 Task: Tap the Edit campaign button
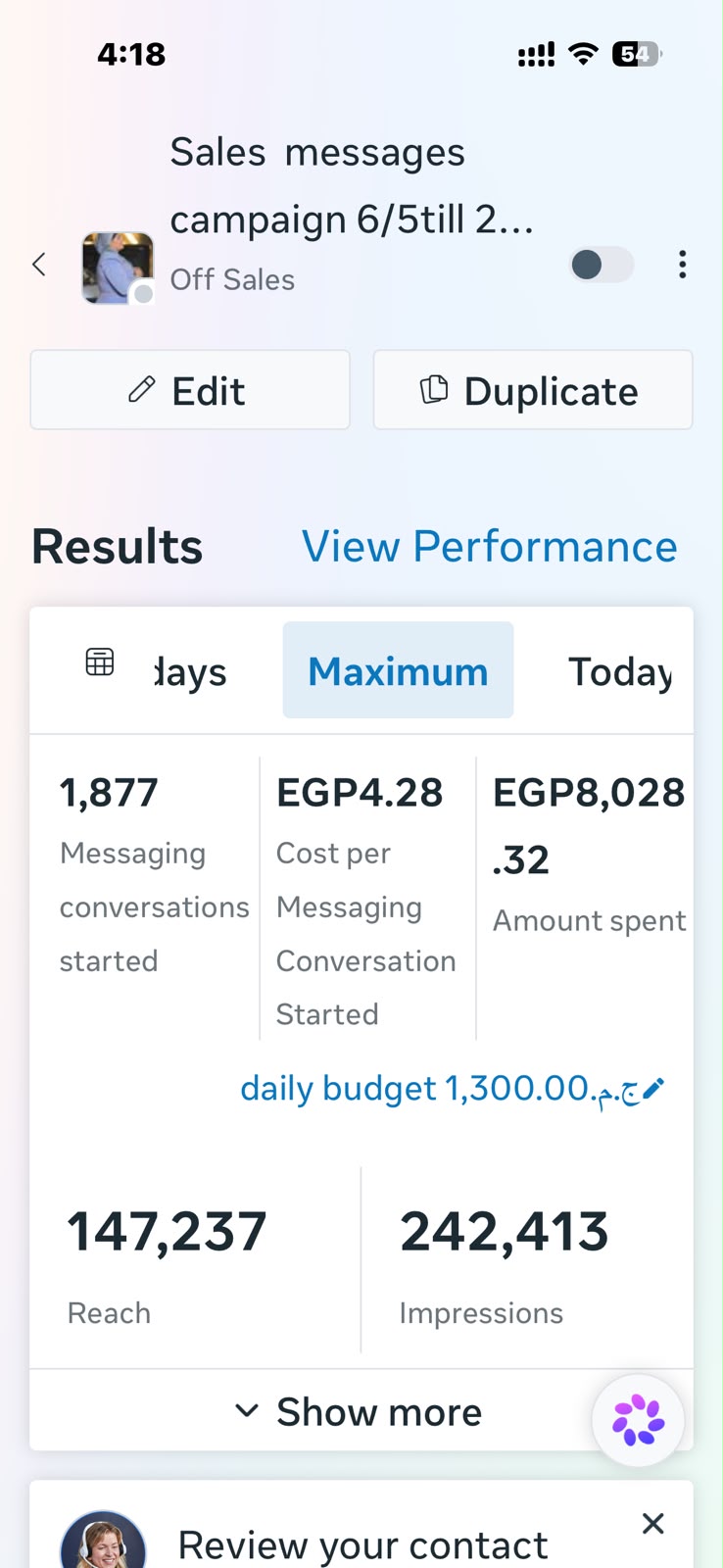pos(190,390)
